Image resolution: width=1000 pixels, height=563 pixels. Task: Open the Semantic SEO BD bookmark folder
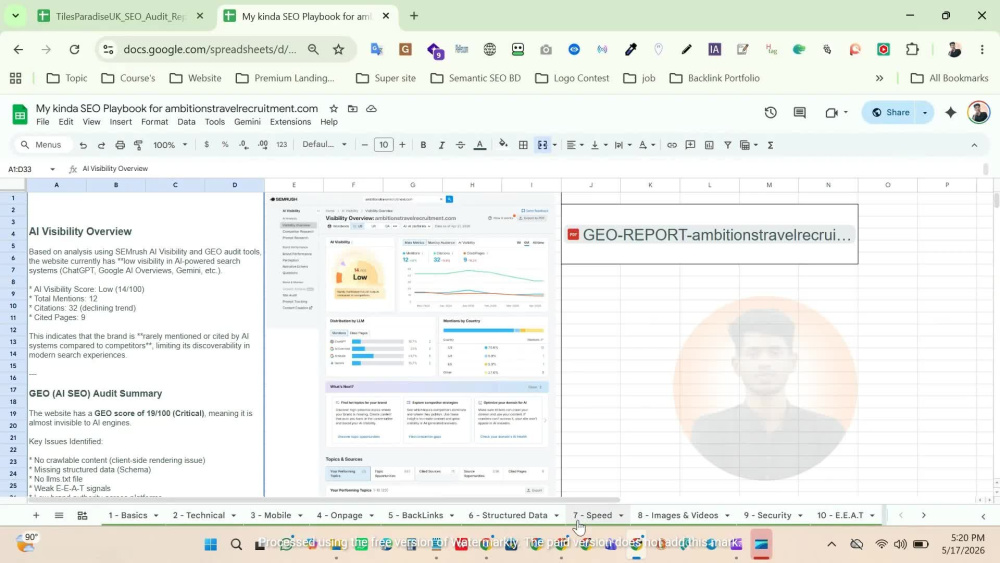point(475,78)
